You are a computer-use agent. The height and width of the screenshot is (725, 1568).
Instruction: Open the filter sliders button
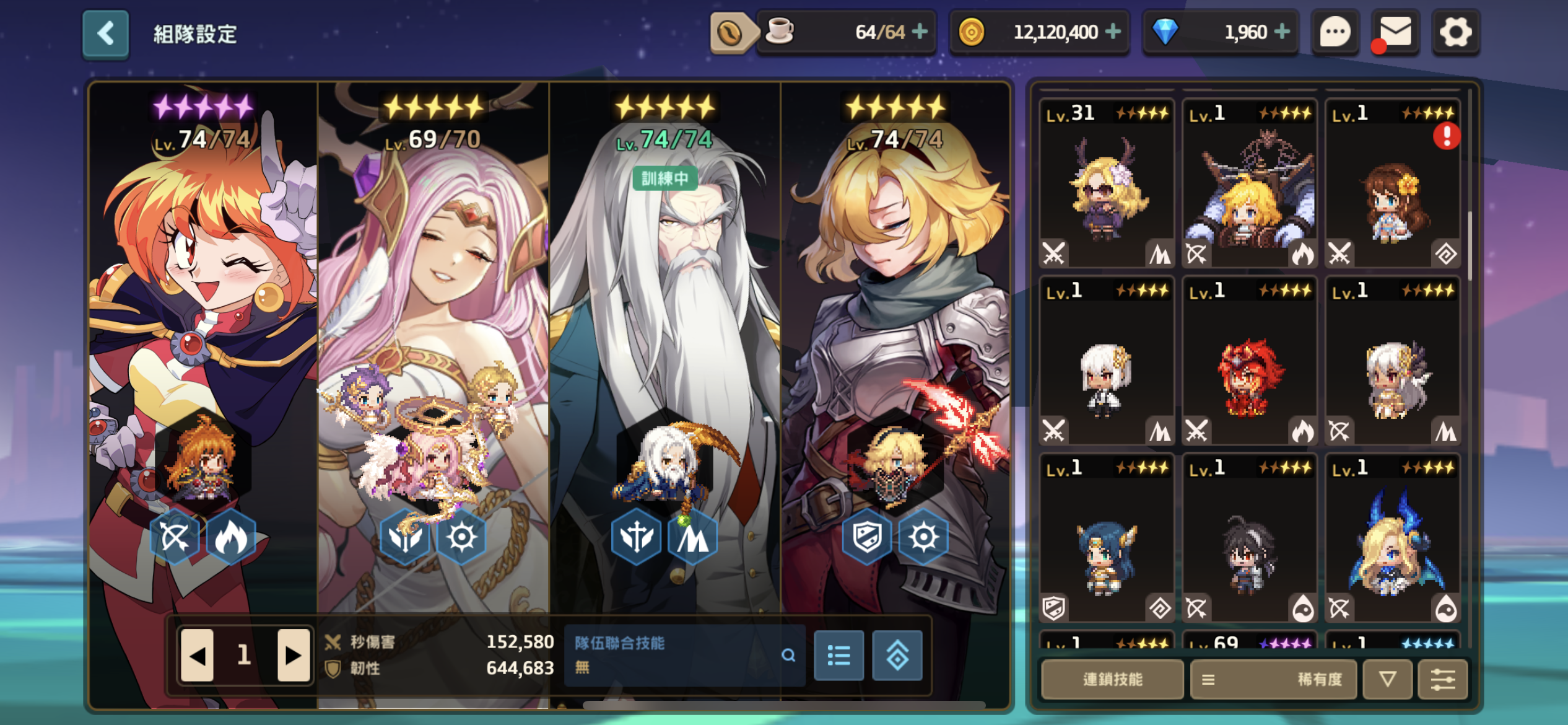(x=1443, y=680)
